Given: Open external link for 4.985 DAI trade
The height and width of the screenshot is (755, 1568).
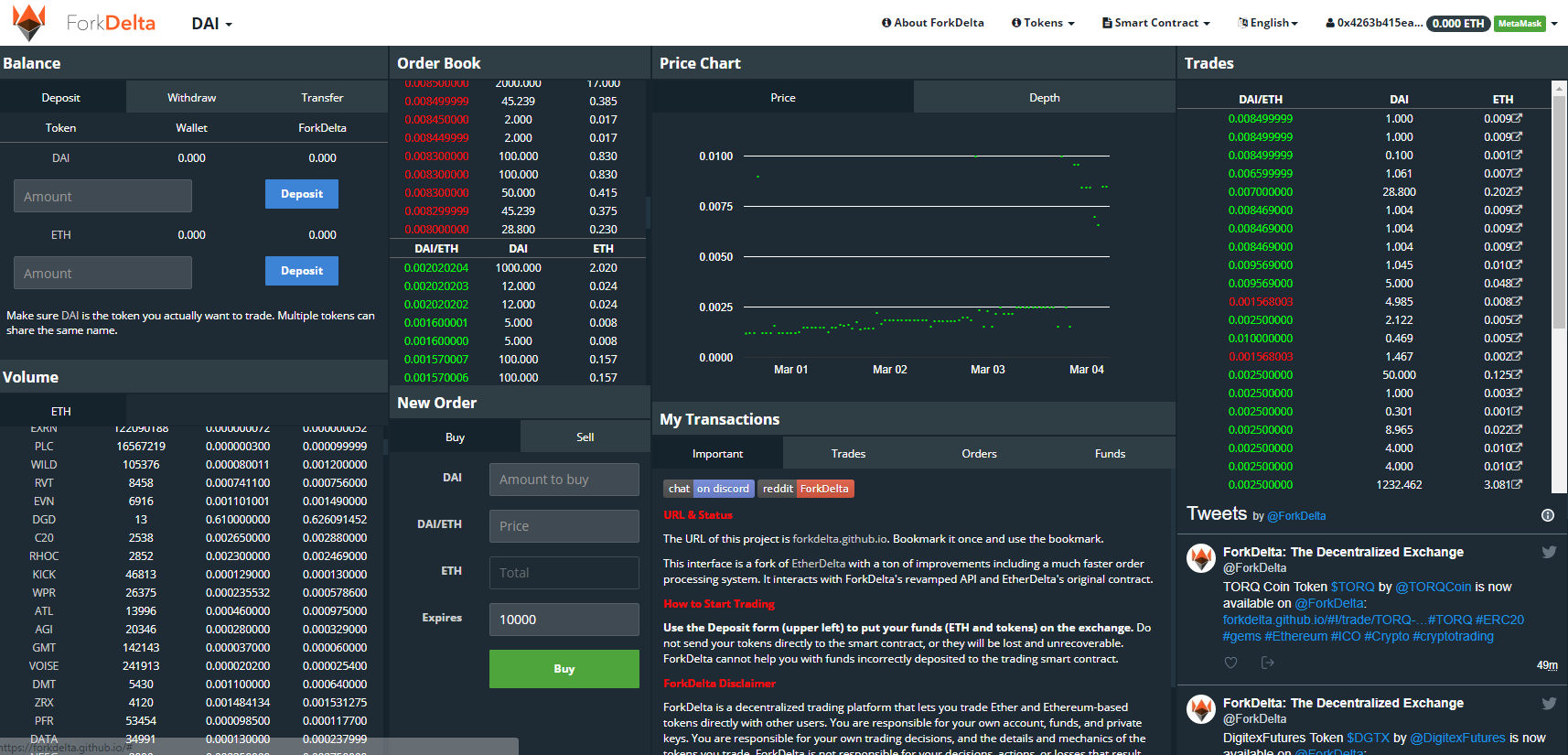Looking at the screenshot, I should pyautogui.click(x=1517, y=301).
